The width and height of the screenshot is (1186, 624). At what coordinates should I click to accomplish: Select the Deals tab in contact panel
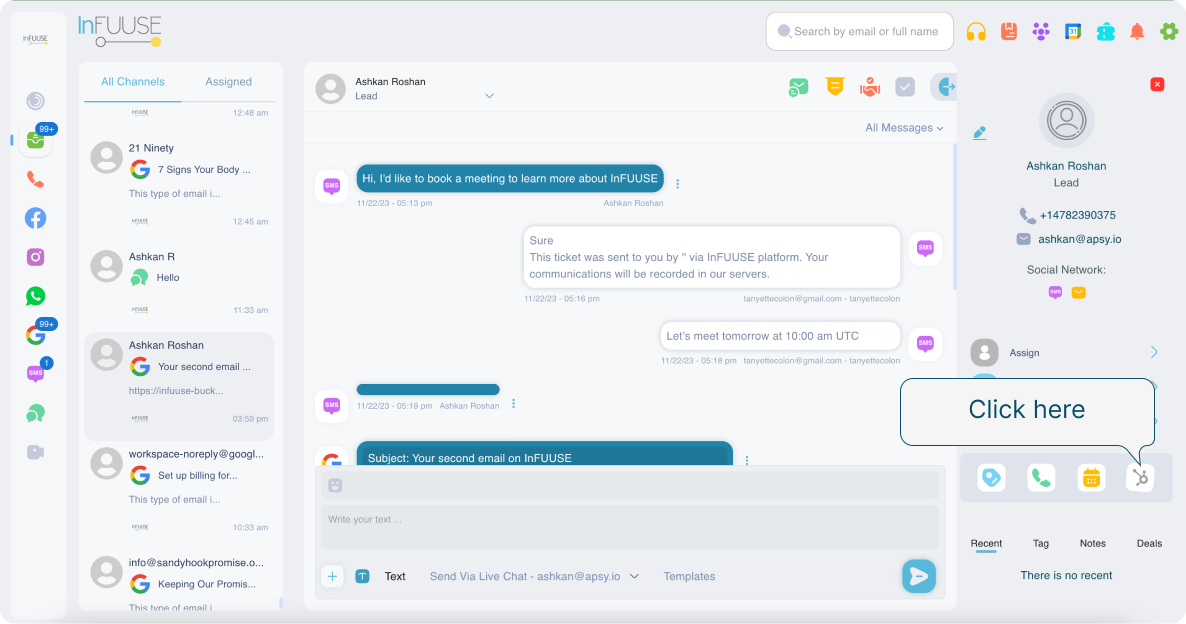click(x=1149, y=544)
